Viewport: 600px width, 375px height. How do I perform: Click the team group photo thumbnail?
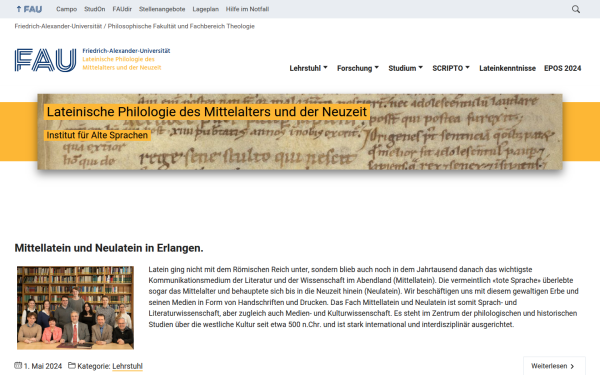(75, 308)
